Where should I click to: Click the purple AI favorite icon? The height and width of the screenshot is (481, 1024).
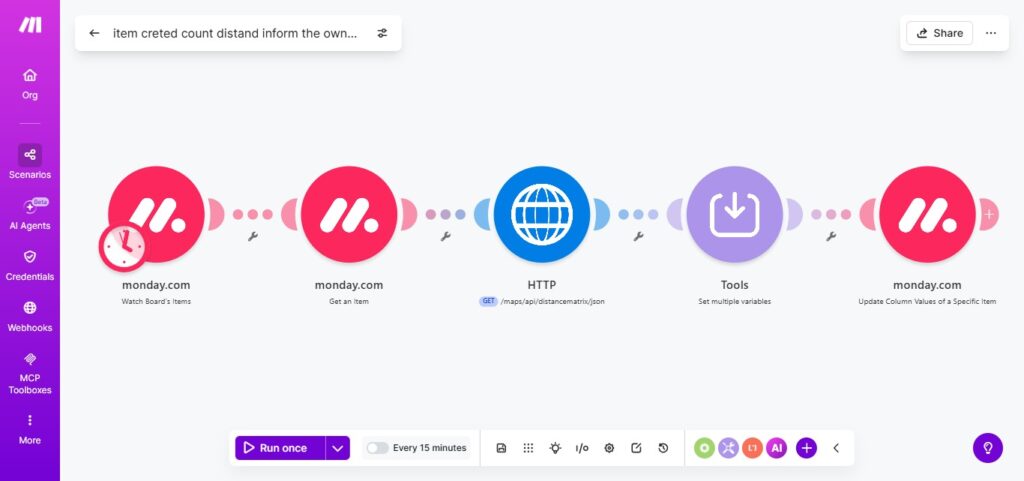pos(776,448)
